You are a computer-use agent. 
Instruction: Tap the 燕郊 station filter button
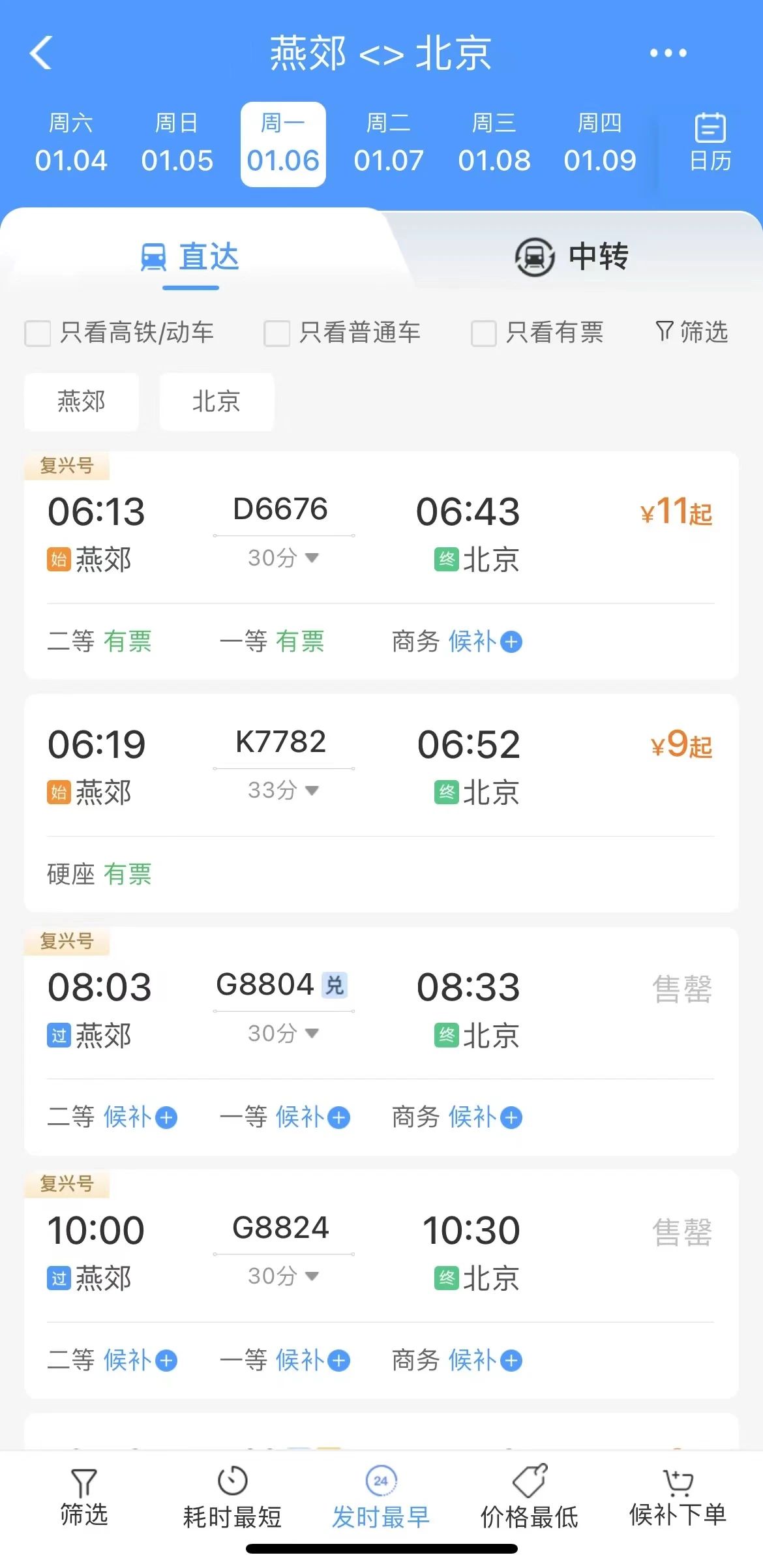82,402
